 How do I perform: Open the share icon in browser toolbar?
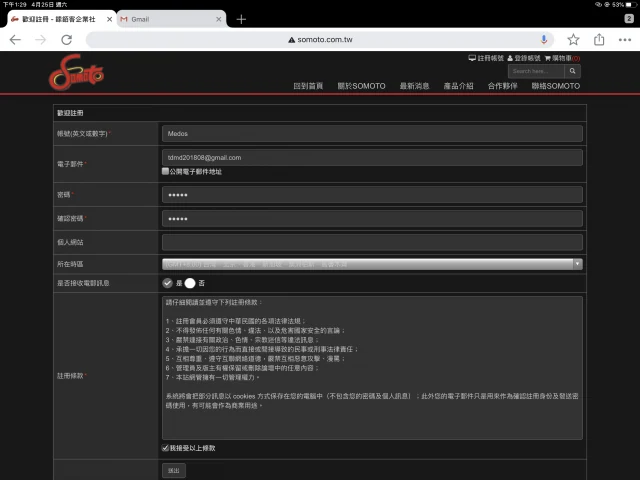tap(599, 39)
